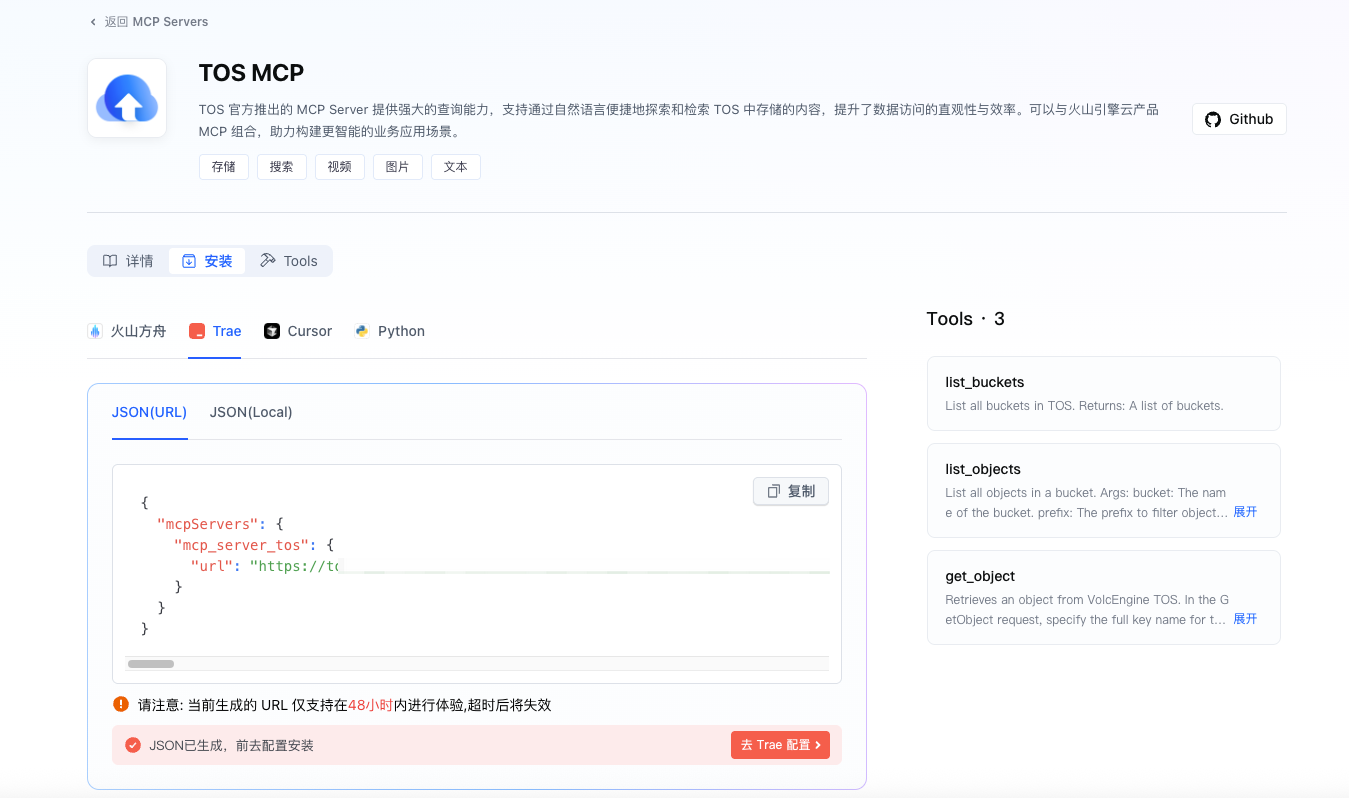Click the book icon beside 详情

coord(110,261)
